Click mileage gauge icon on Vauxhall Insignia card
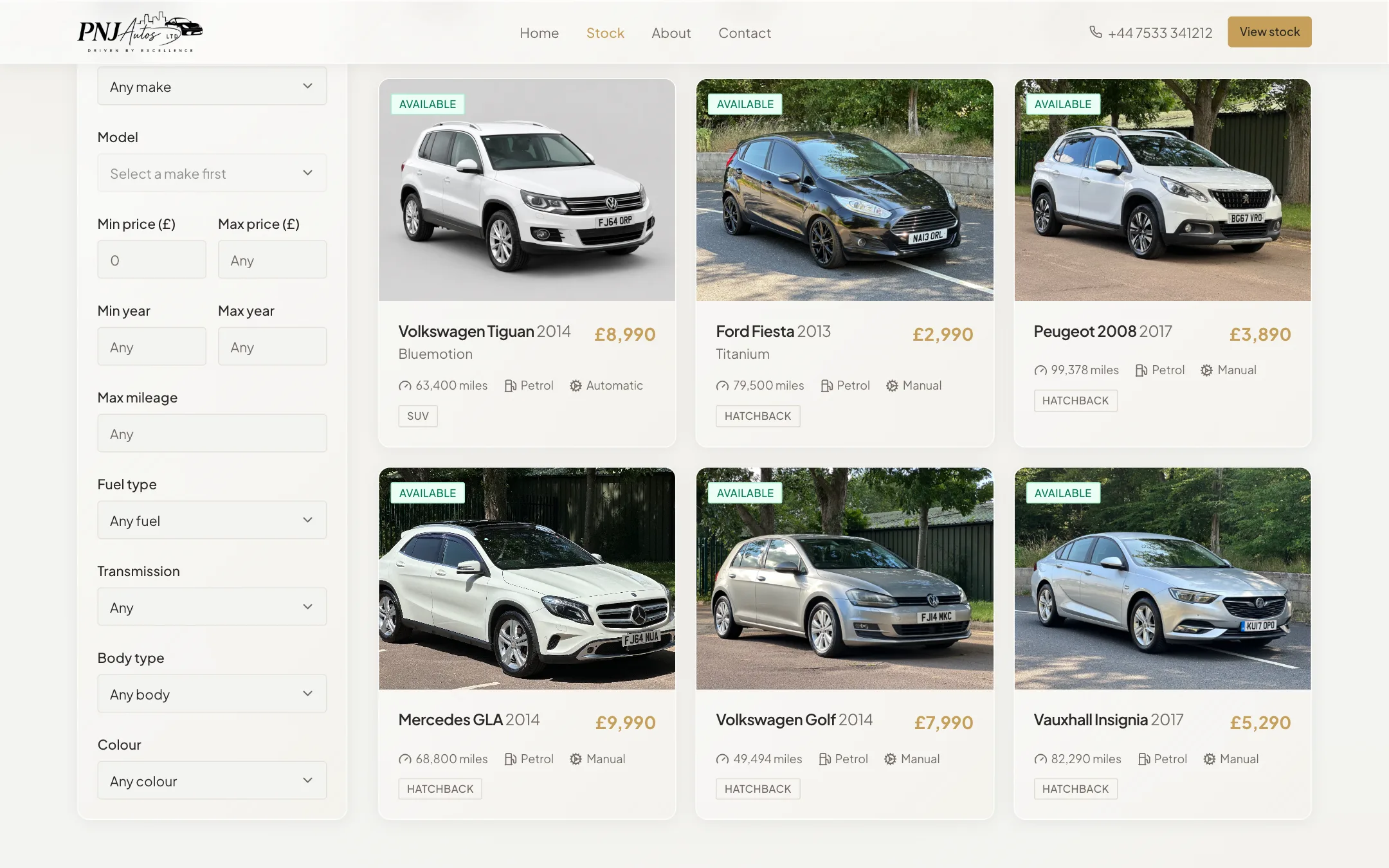Screen dimensions: 1389x868 pyautogui.click(x=1040, y=759)
